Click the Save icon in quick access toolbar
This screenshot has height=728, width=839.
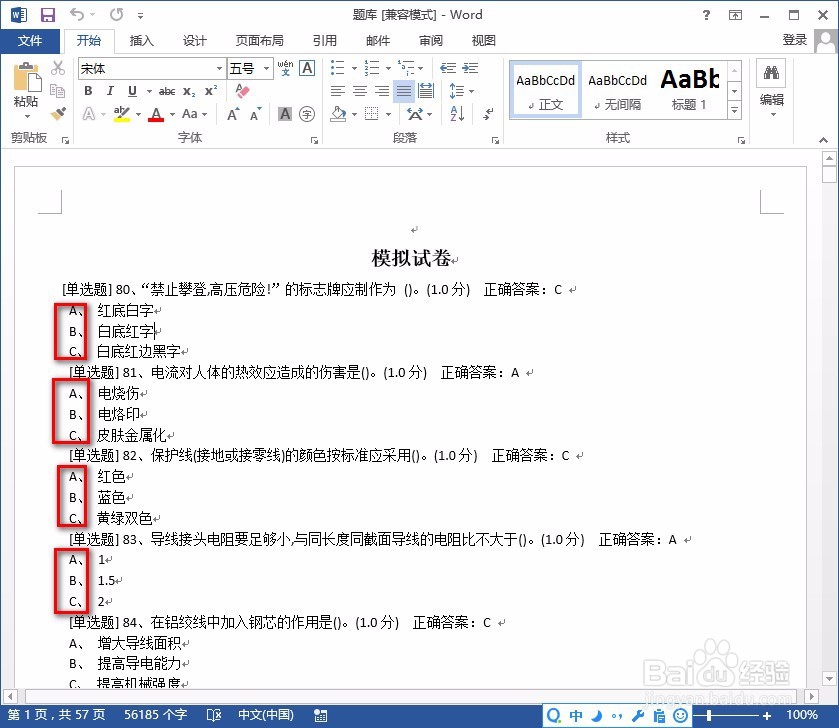48,14
